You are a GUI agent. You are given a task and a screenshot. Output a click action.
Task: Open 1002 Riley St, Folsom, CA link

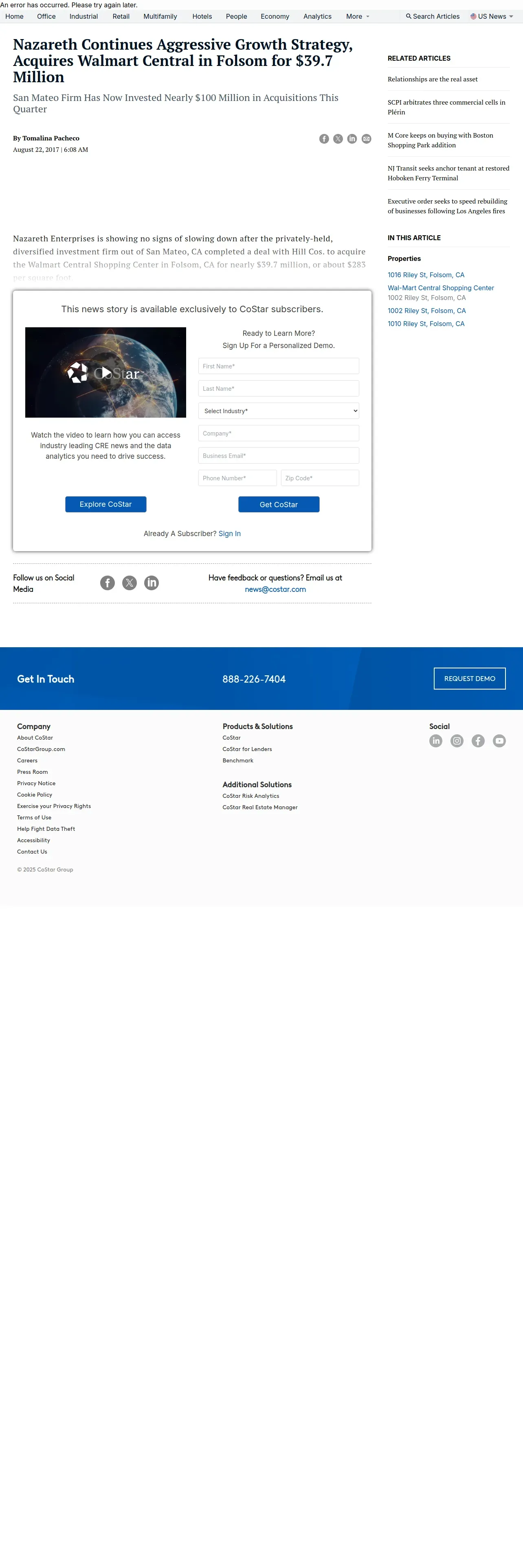[x=427, y=311]
